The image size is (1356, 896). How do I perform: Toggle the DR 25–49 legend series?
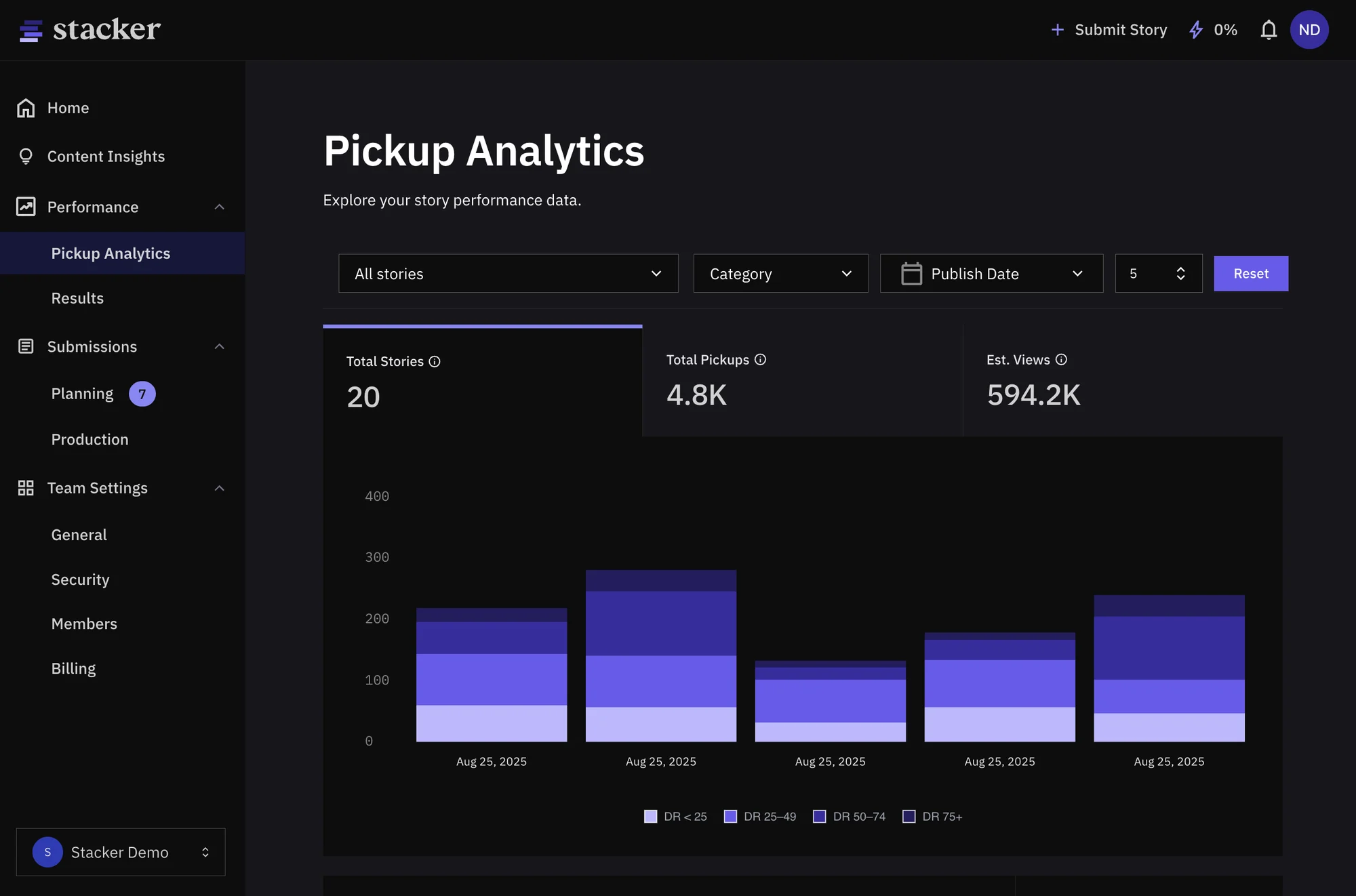[x=760, y=817]
